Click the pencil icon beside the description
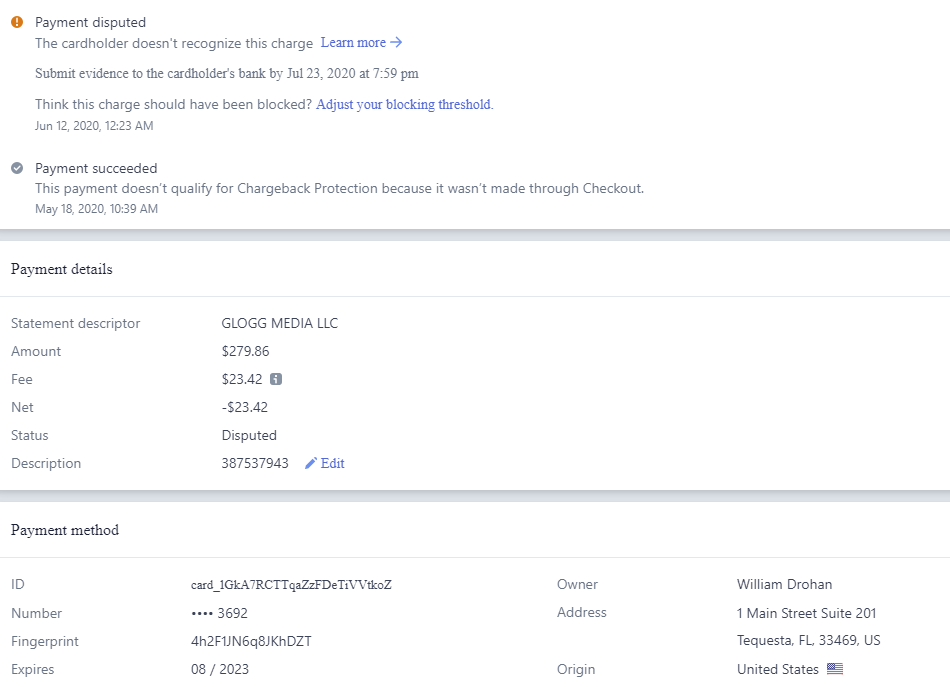 pyautogui.click(x=311, y=463)
